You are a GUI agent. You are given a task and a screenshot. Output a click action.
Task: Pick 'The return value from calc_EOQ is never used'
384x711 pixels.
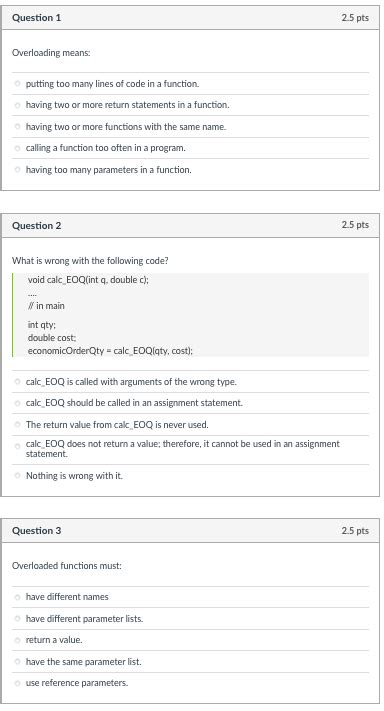[x=17, y=425]
